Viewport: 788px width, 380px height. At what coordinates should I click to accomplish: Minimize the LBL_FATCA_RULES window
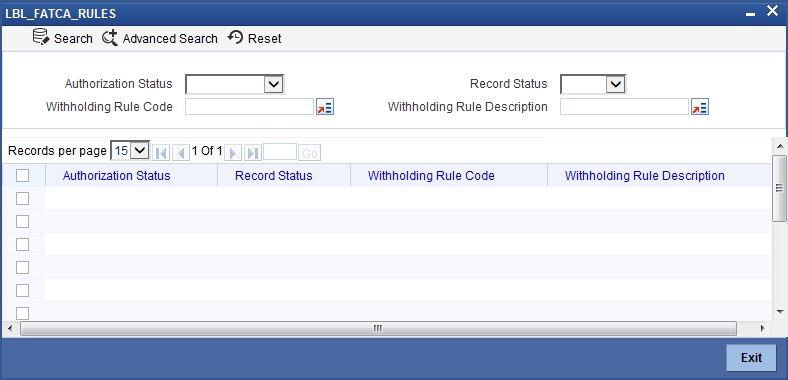[750, 14]
